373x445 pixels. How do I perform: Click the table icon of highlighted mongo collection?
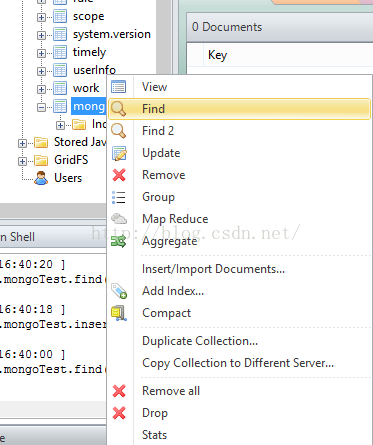(60, 106)
